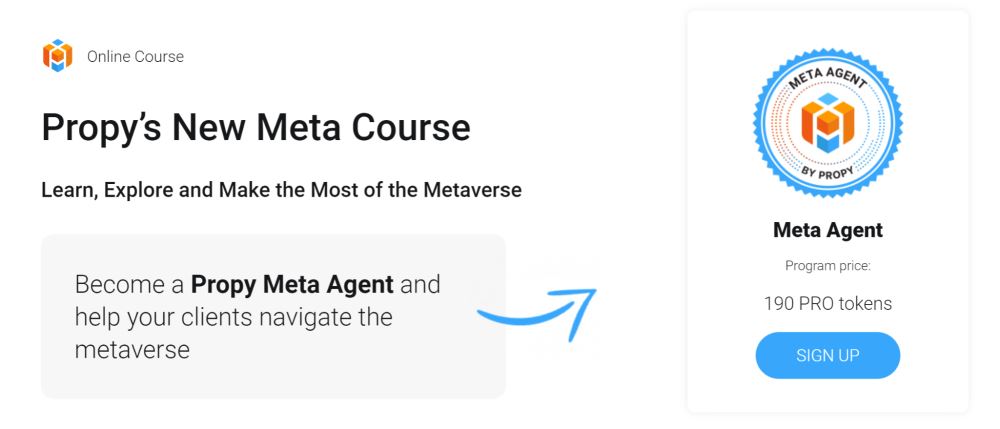Click the word "Metaverse" in the subtitle
The width and height of the screenshot is (1000, 429).
472,190
